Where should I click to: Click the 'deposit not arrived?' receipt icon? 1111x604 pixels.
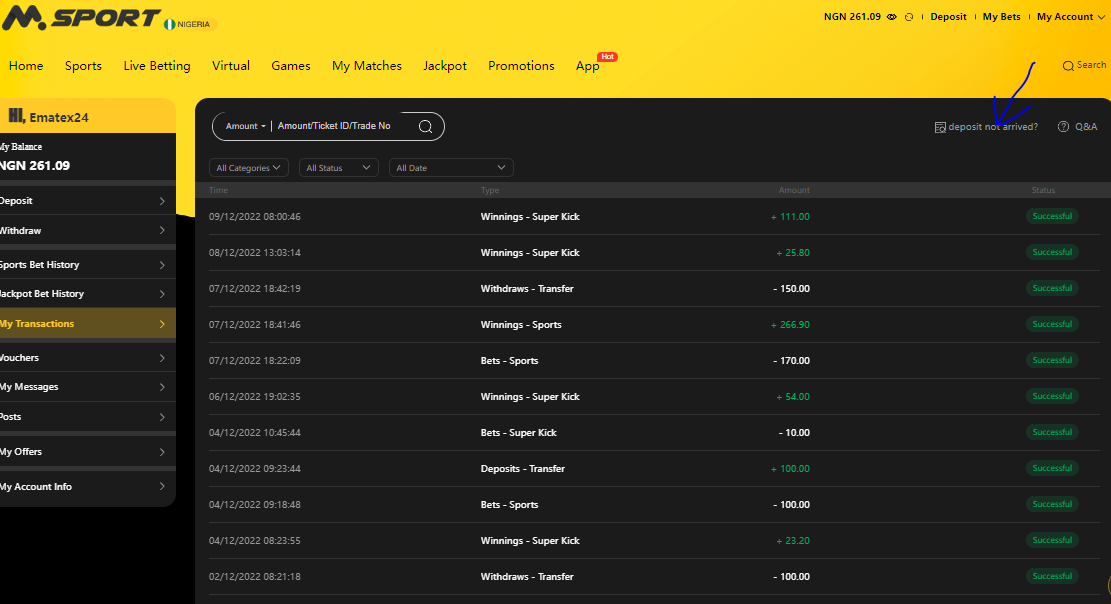[940, 127]
